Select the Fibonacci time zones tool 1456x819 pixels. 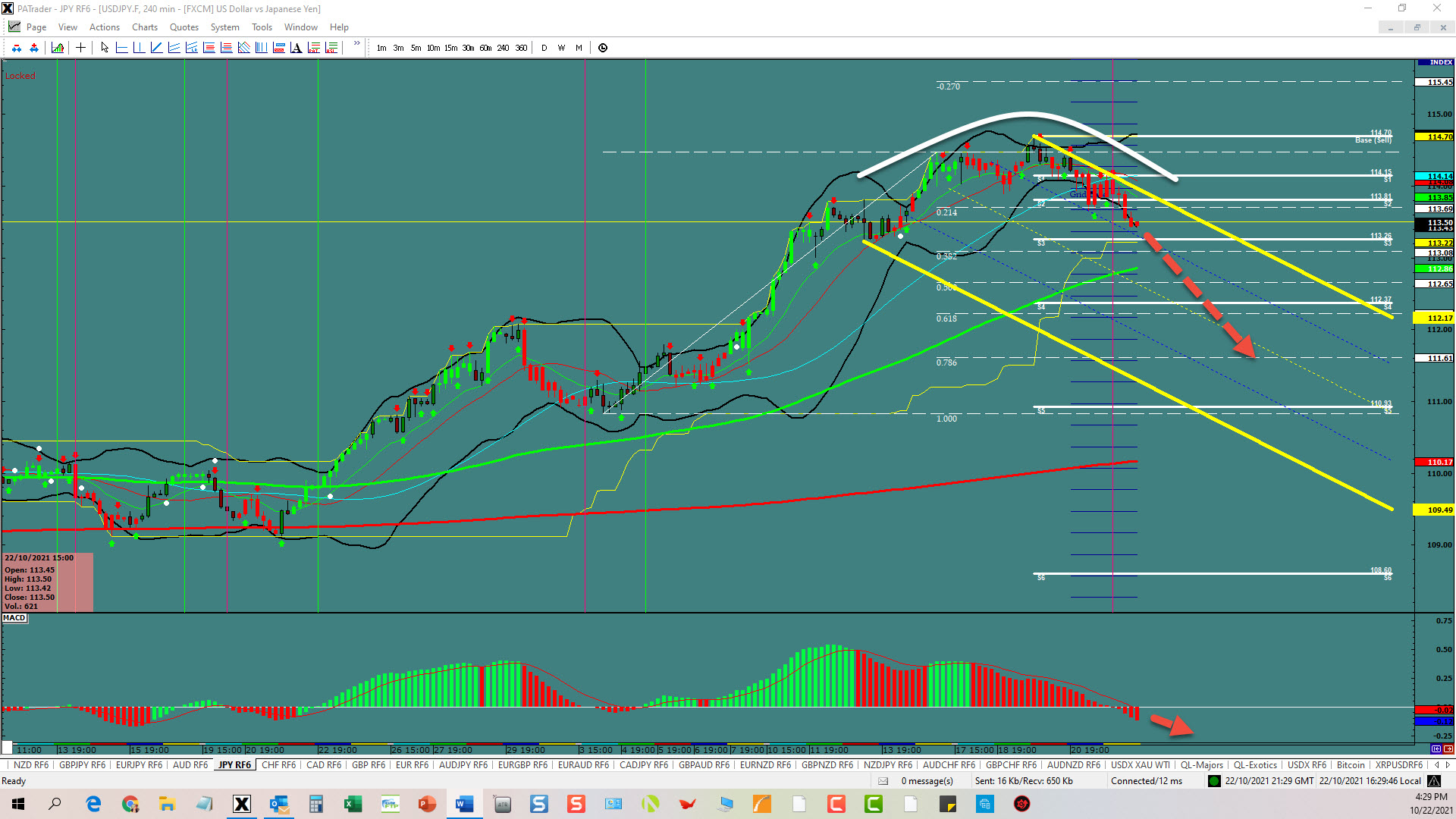click(x=261, y=48)
